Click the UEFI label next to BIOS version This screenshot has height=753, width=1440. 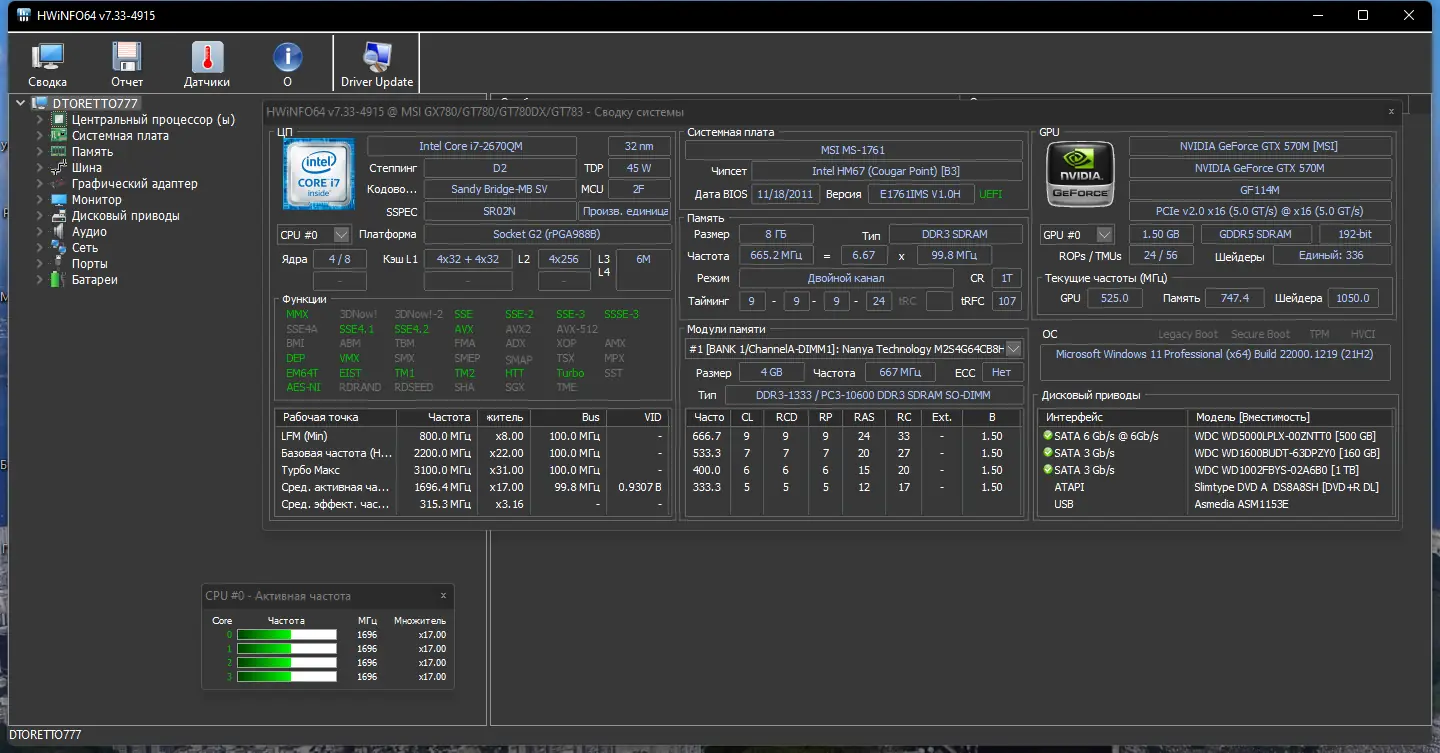(x=990, y=194)
